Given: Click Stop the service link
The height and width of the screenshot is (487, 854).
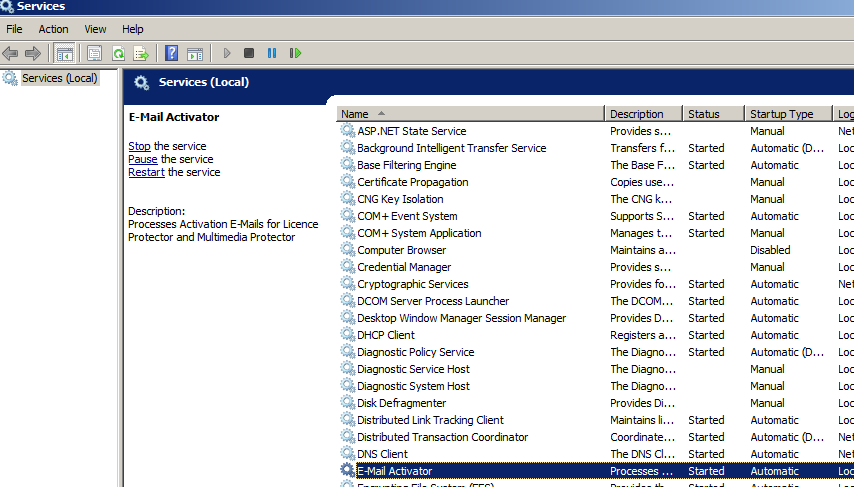Looking at the screenshot, I should [x=139, y=146].
